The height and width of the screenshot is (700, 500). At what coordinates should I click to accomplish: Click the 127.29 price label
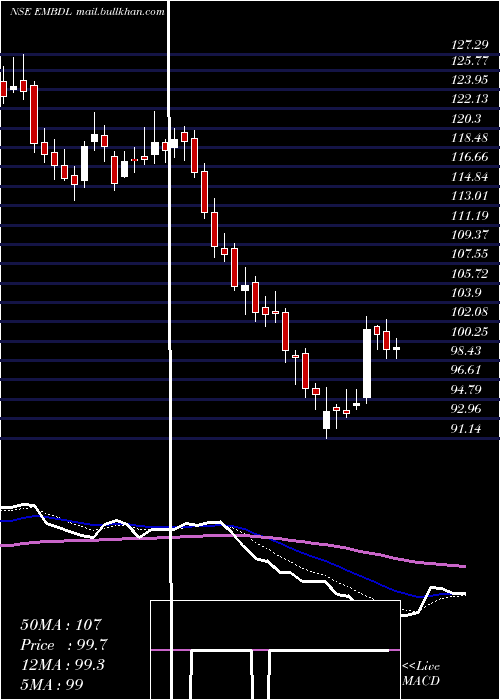(469, 45)
